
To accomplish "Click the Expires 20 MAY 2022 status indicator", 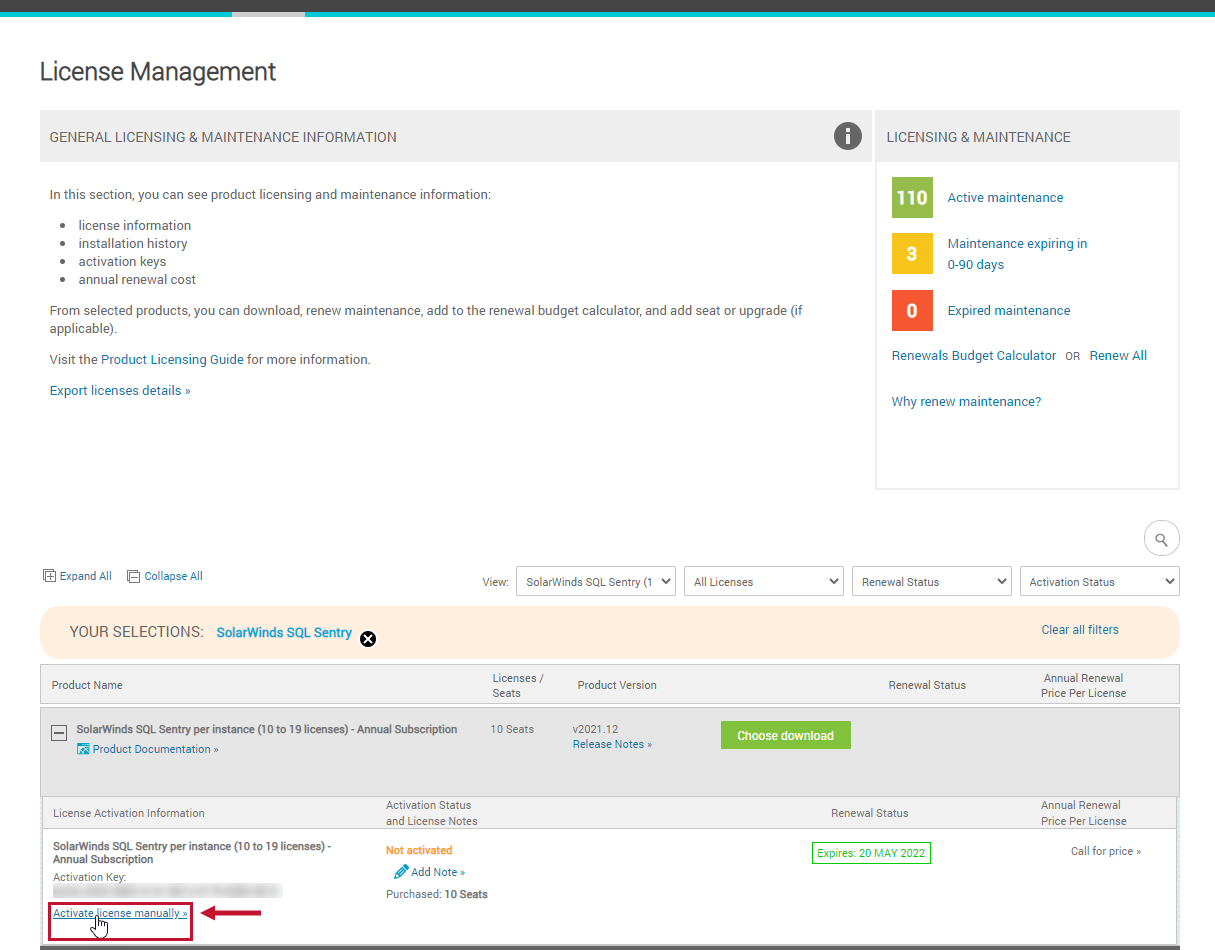I will [x=870, y=852].
